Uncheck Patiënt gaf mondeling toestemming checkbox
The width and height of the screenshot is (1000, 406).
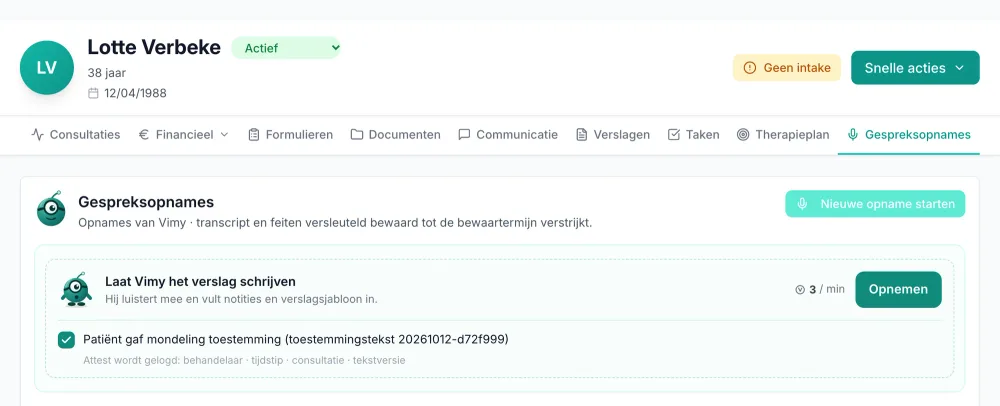[66, 340]
